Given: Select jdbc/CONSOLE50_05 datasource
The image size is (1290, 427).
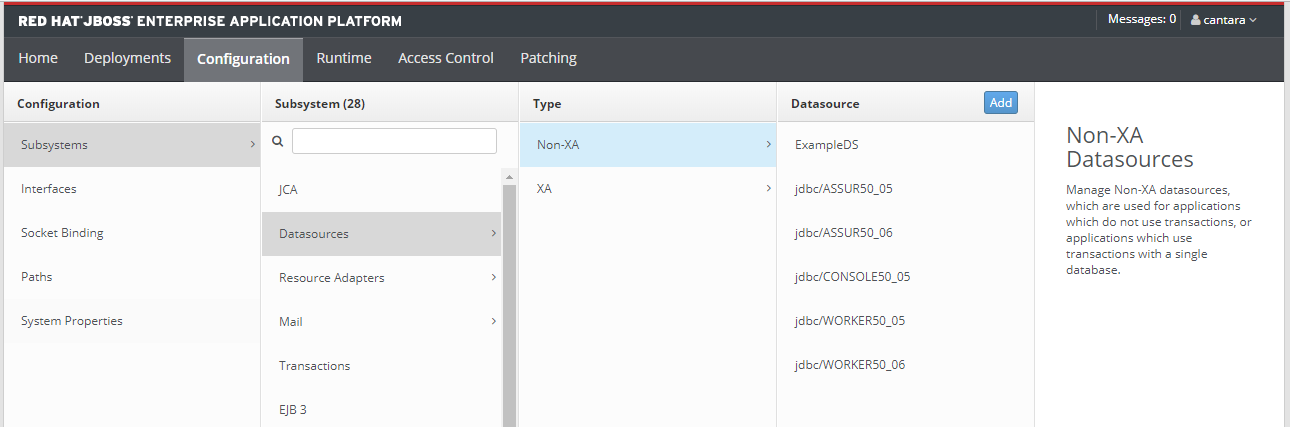Looking at the screenshot, I should pyautogui.click(x=852, y=277).
